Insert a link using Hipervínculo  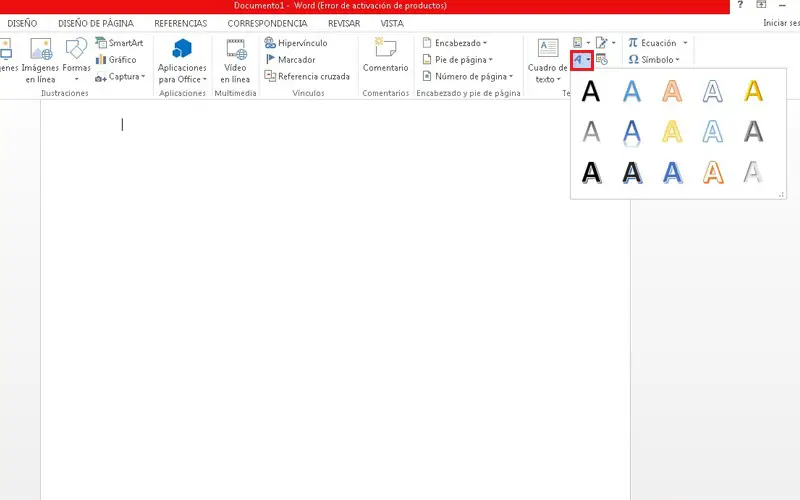coord(296,43)
